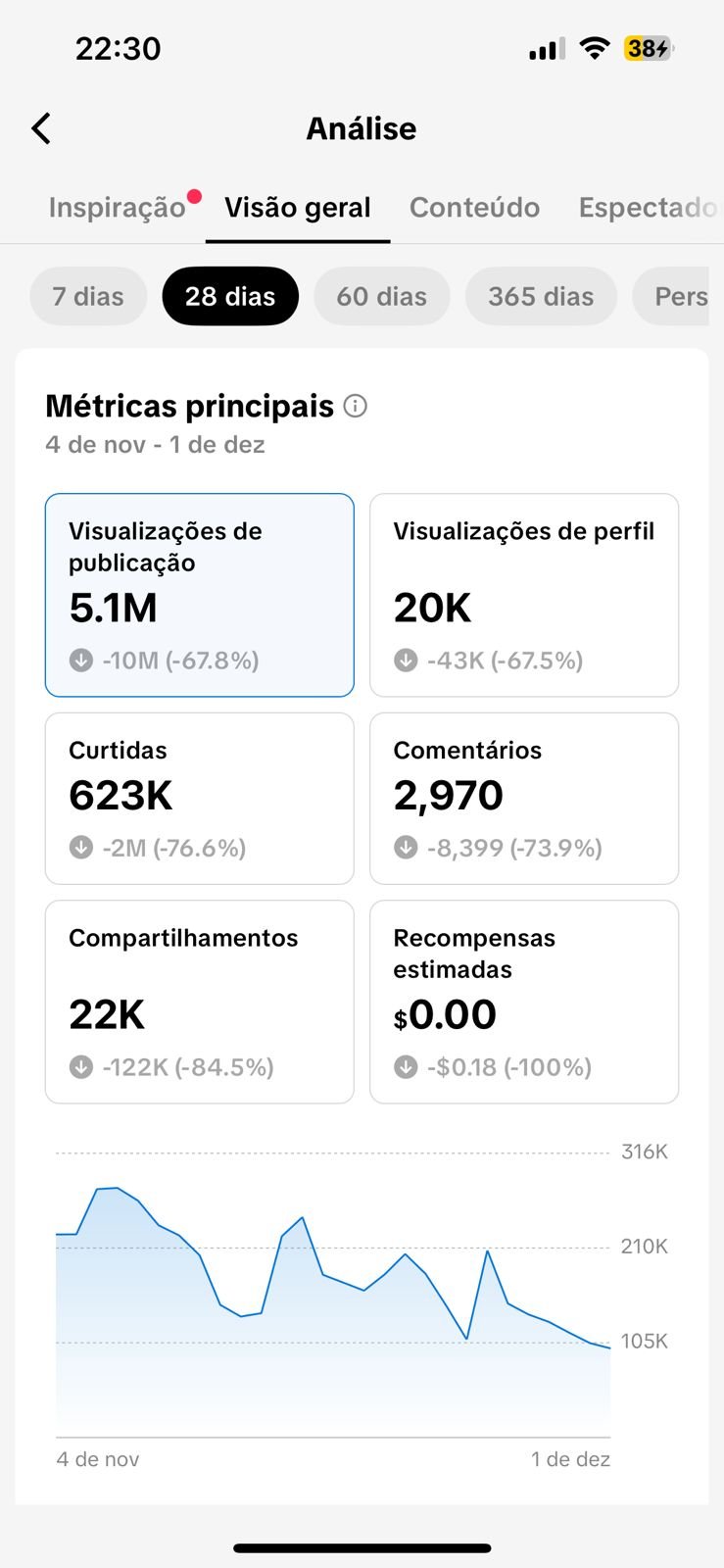724x1568 pixels.
Task: Select the Curtidas metric card
Action: (199, 798)
